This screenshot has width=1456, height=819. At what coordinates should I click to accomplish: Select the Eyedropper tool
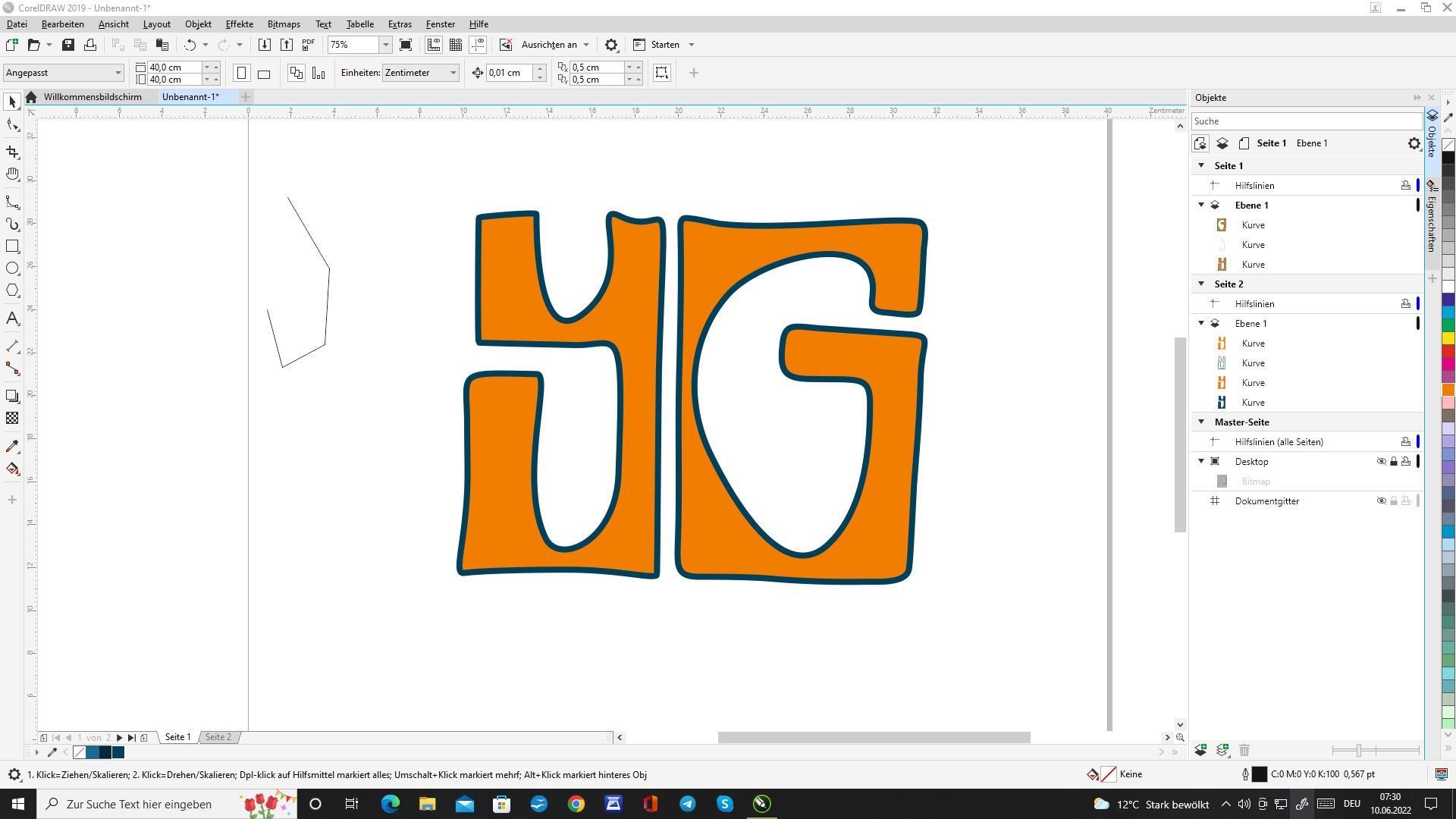point(12,447)
